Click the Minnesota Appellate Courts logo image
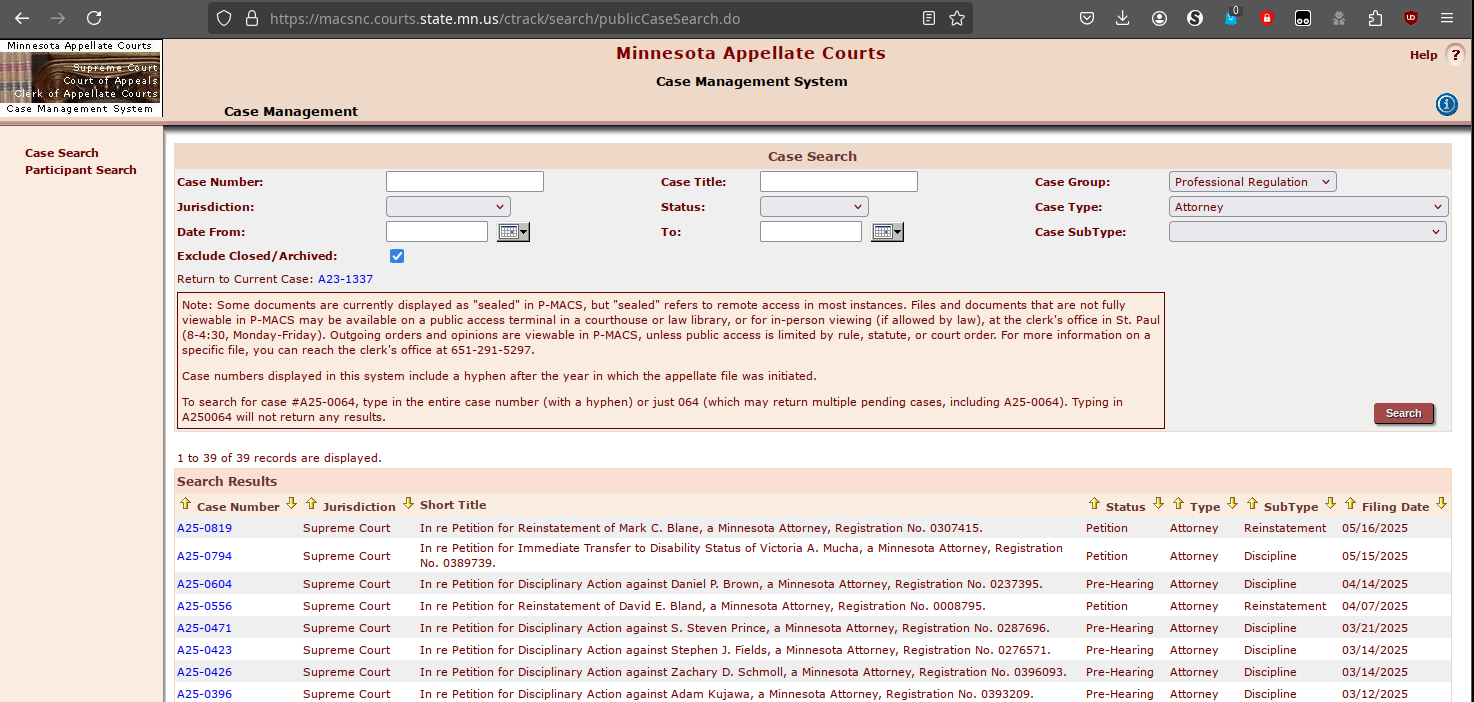Viewport: 1474px width, 702px height. [81, 78]
